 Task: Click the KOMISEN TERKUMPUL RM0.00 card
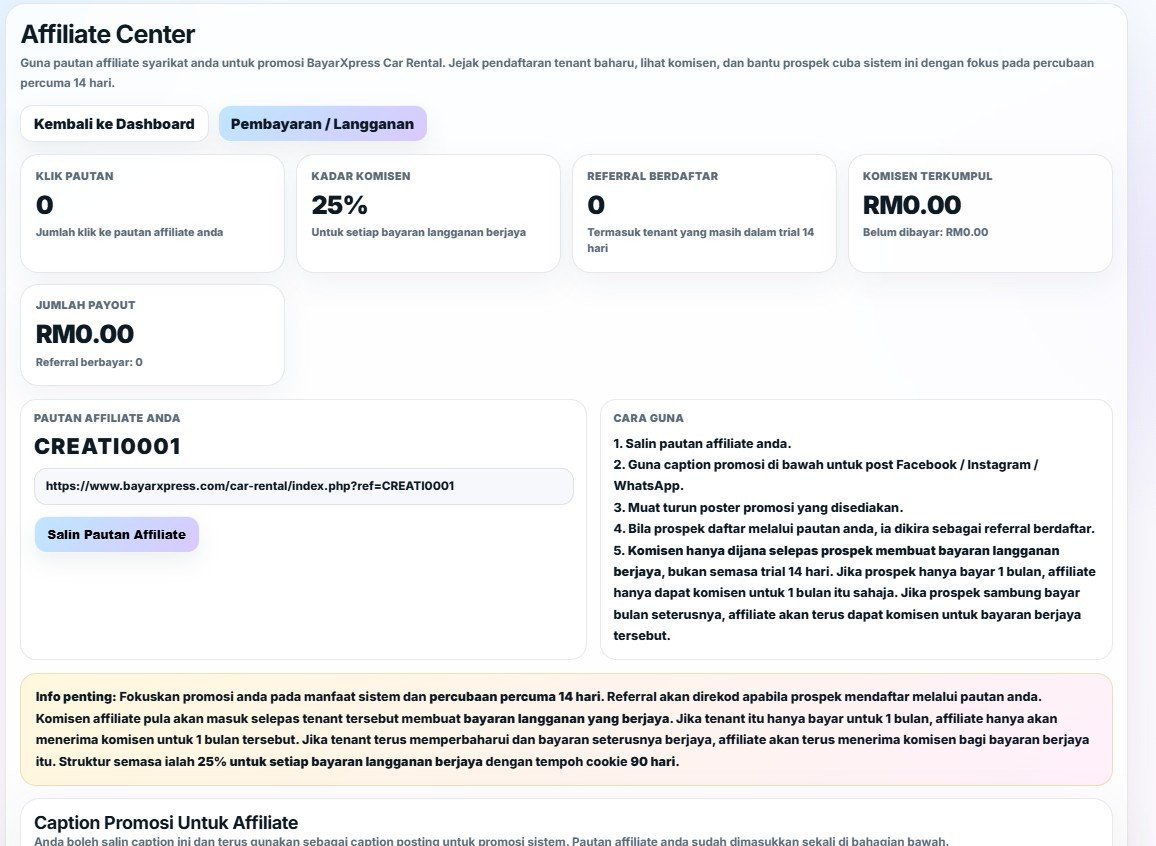point(980,210)
